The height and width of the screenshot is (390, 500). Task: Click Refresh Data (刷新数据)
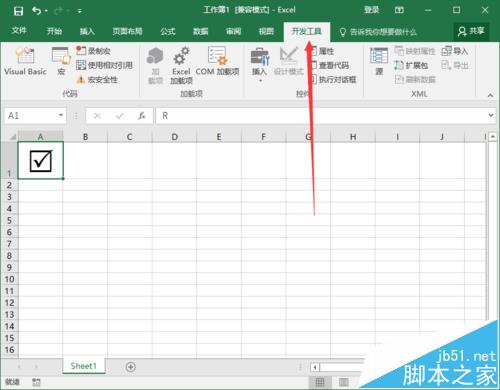tap(415, 79)
